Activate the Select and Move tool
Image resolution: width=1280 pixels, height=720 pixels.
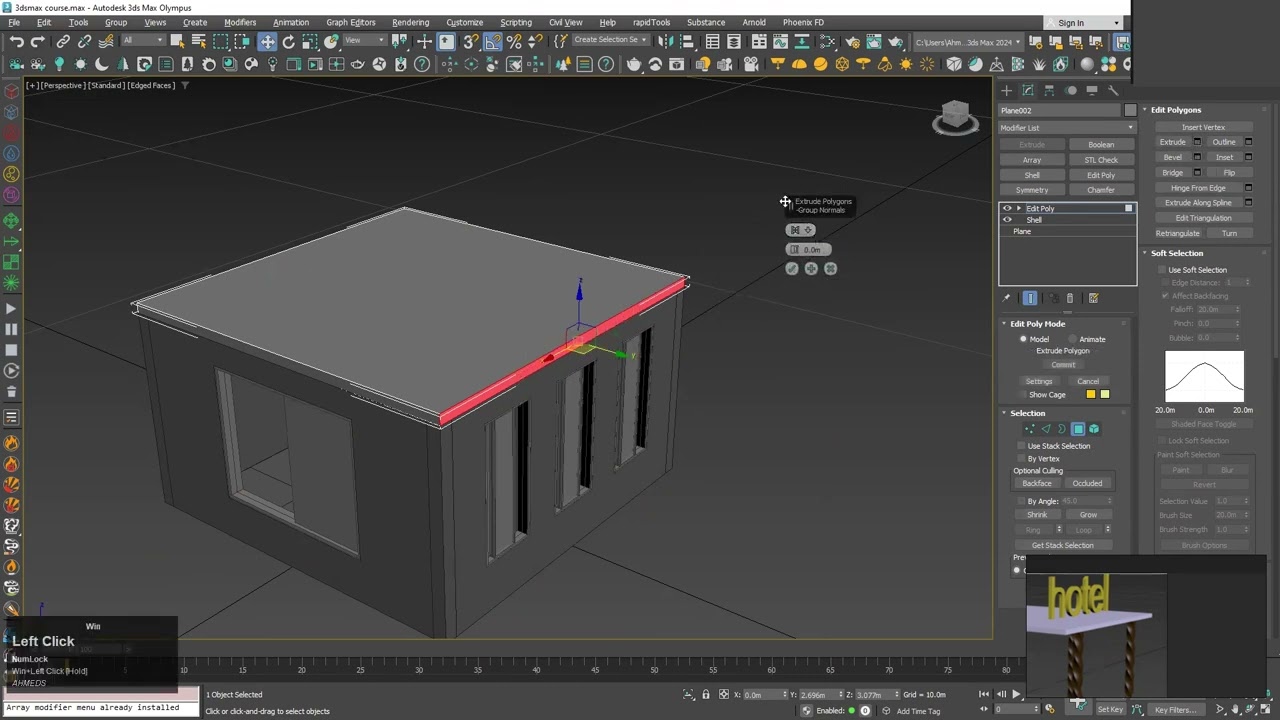(x=267, y=41)
